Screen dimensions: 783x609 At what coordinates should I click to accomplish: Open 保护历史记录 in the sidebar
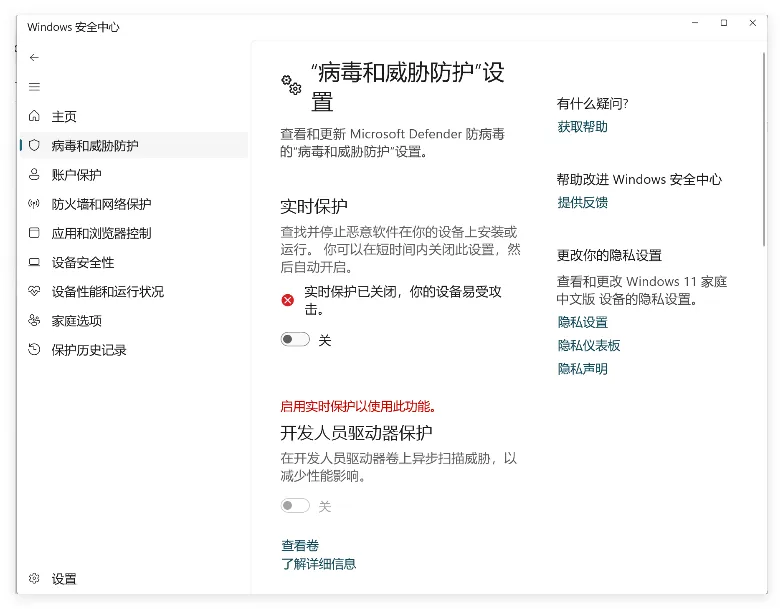click(x=133, y=350)
